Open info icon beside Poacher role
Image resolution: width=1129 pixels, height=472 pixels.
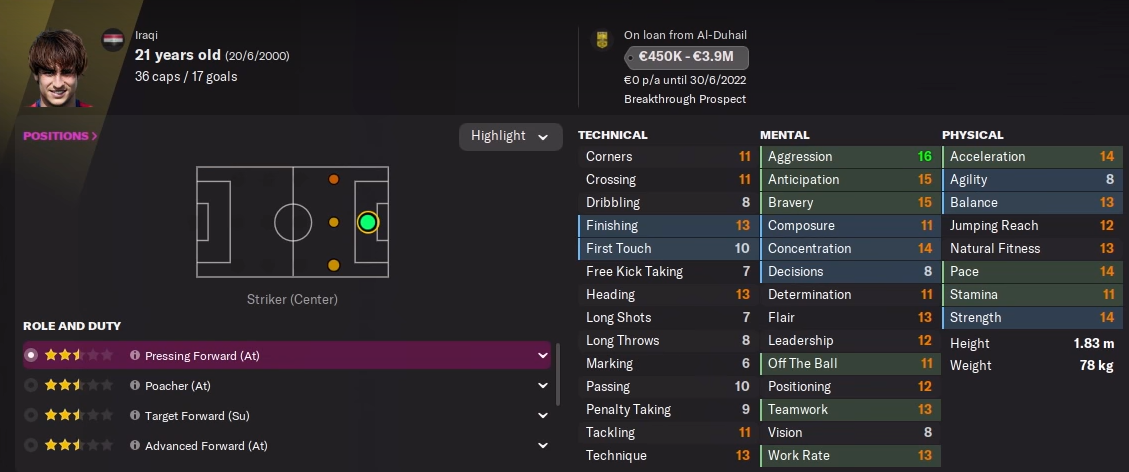[x=135, y=386]
